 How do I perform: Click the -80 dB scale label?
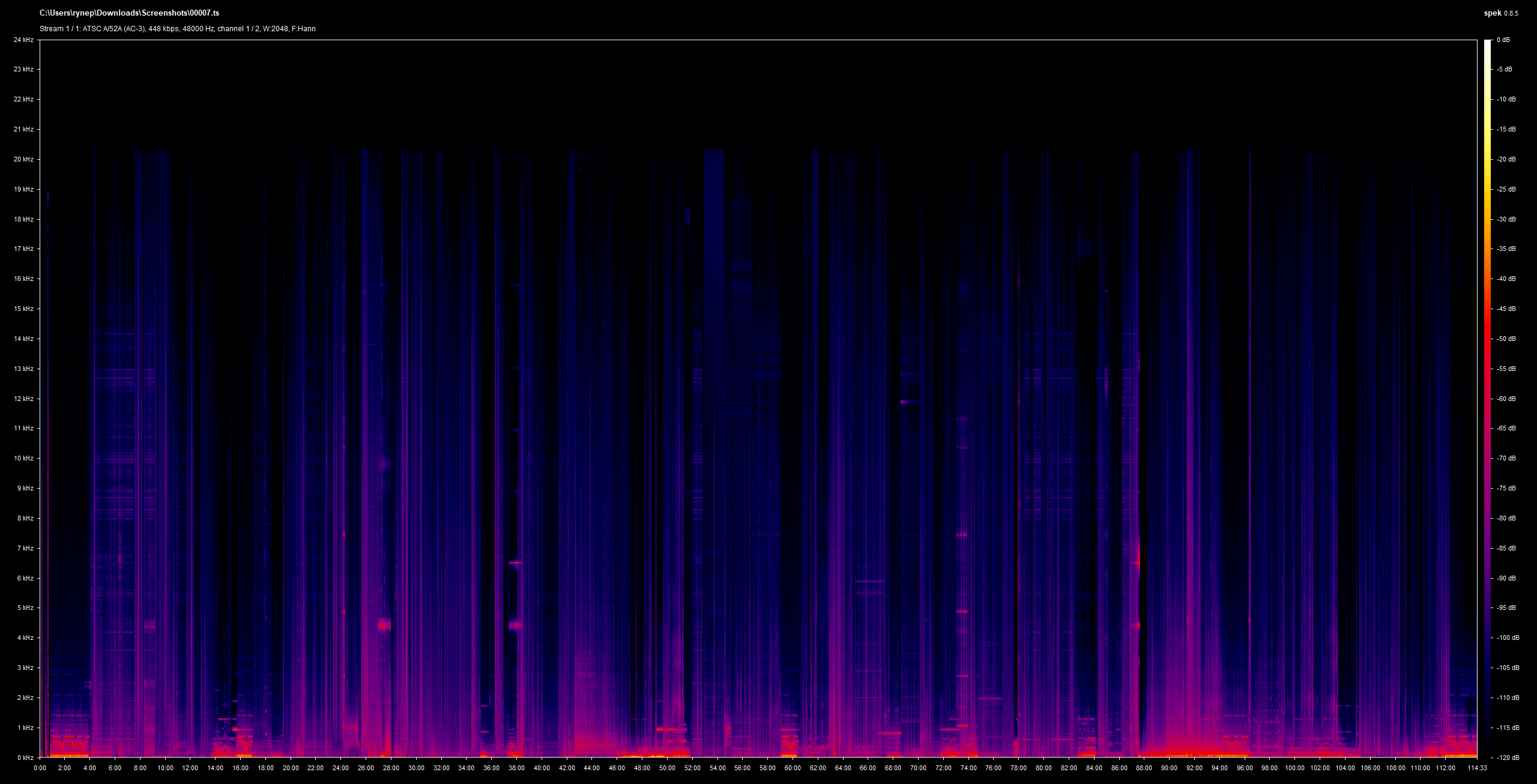pyautogui.click(x=1506, y=518)
